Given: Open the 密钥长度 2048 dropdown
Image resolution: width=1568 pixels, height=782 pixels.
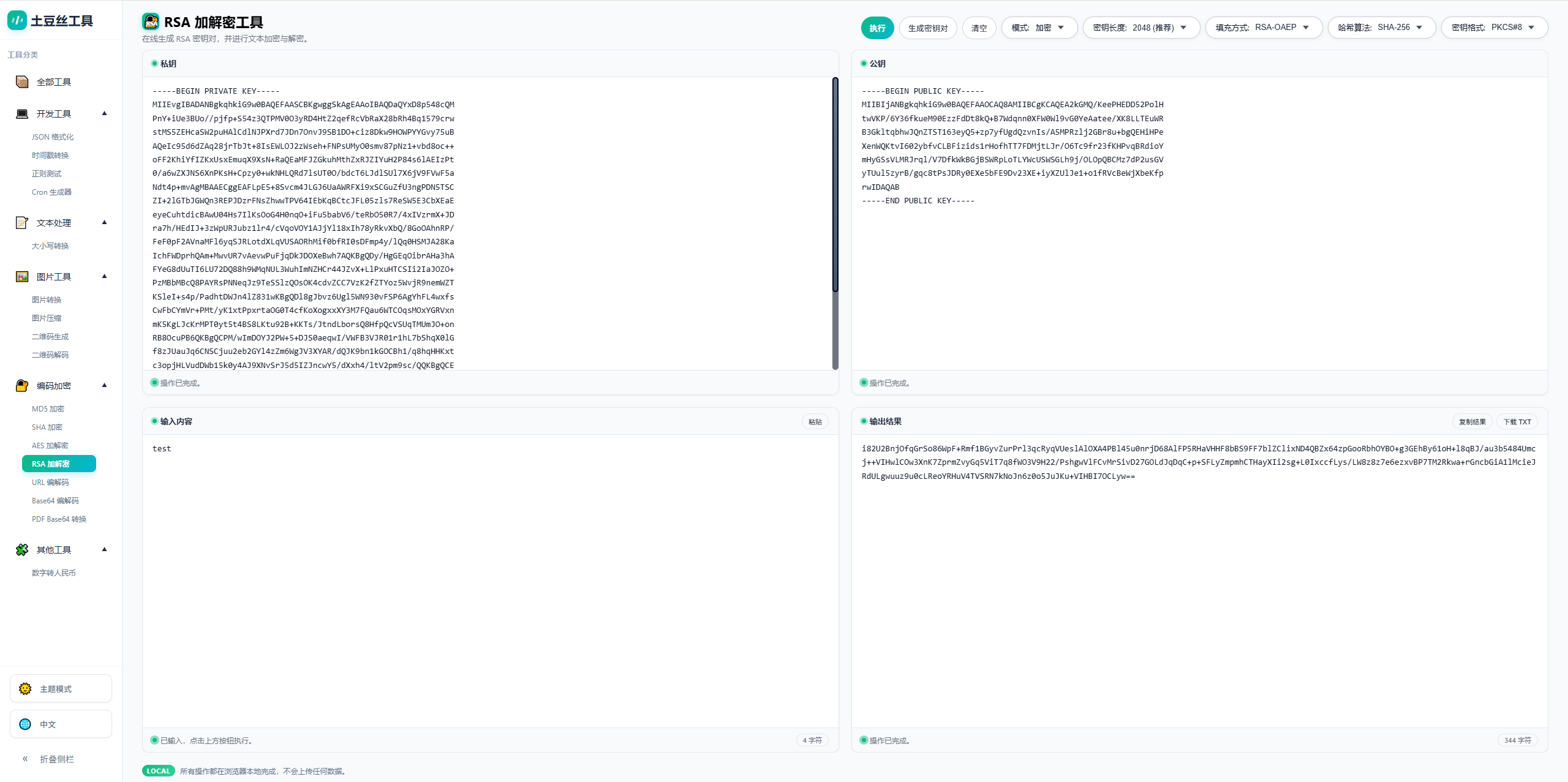Looking at the screenshot, I should pos(1140,28).
